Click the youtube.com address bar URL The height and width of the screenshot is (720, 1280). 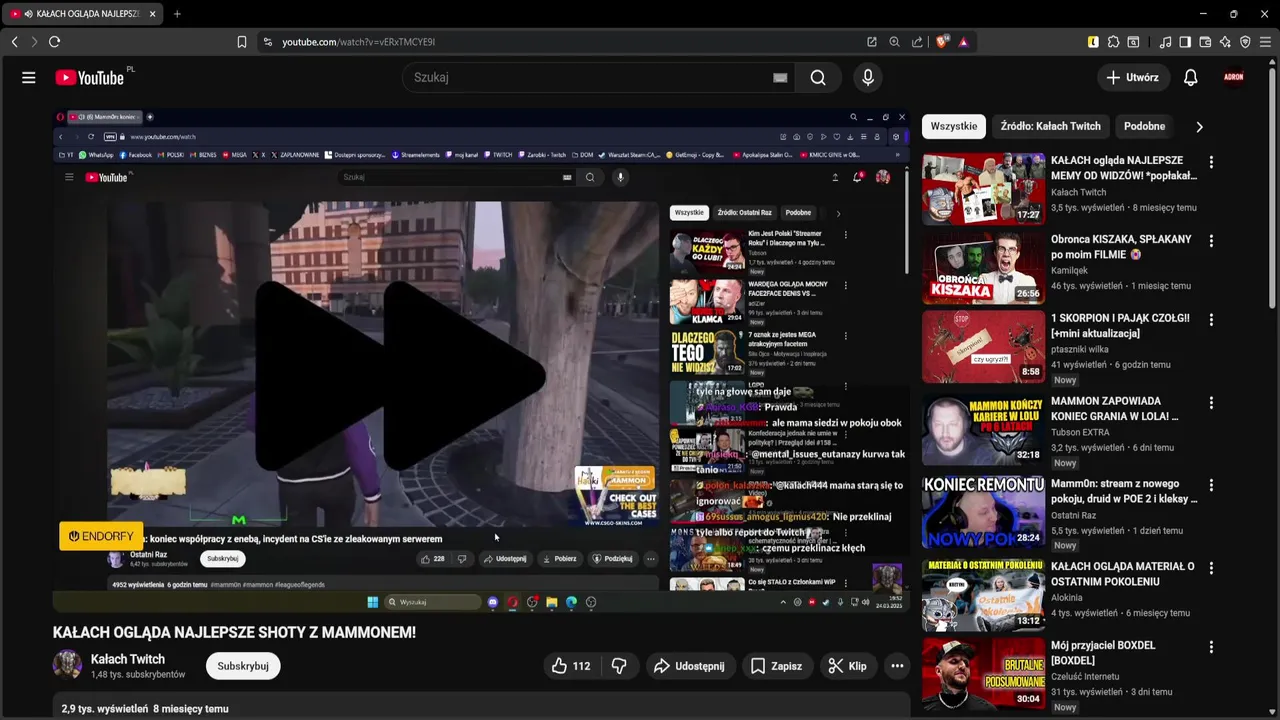358,42
